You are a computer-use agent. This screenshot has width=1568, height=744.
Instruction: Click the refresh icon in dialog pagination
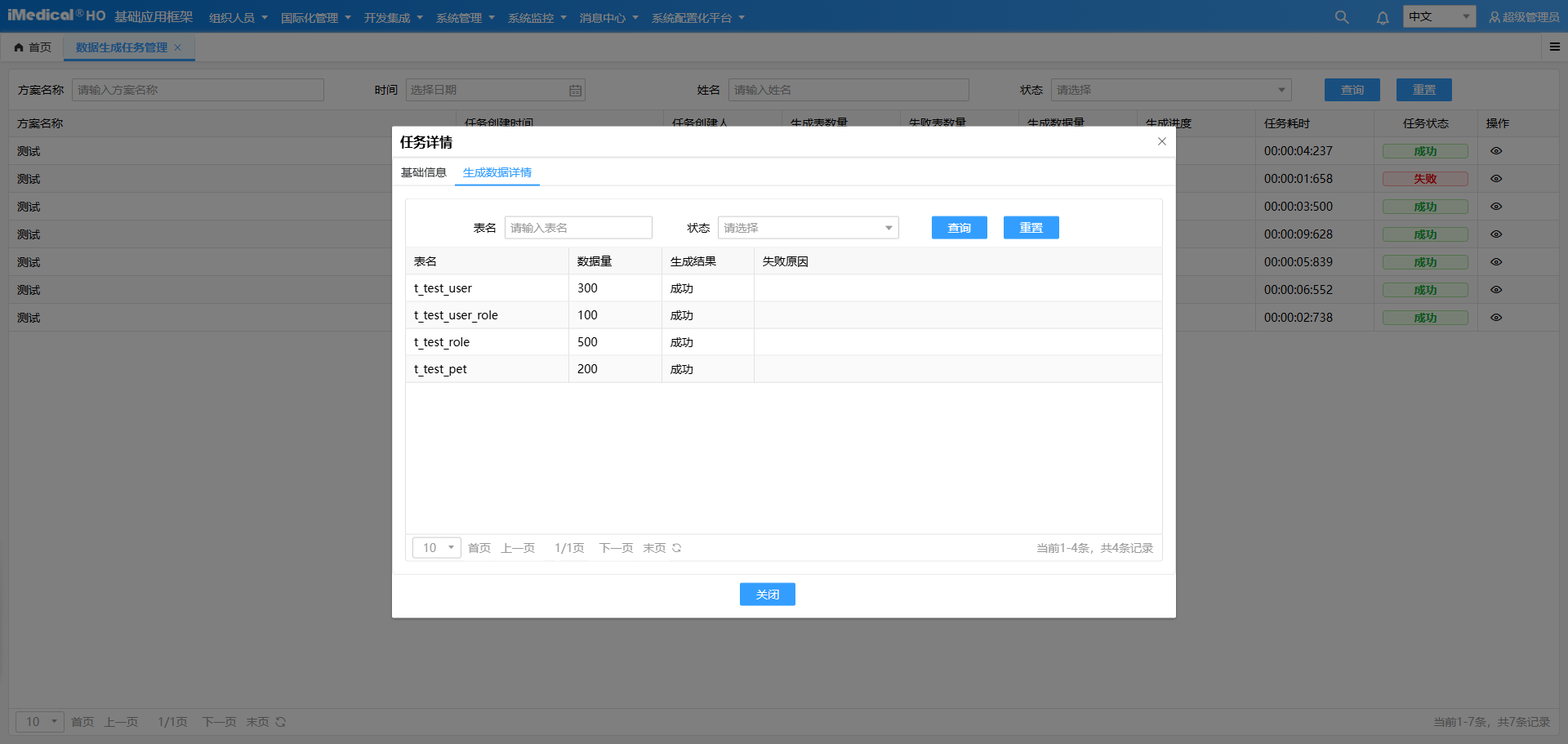[677, 548]
